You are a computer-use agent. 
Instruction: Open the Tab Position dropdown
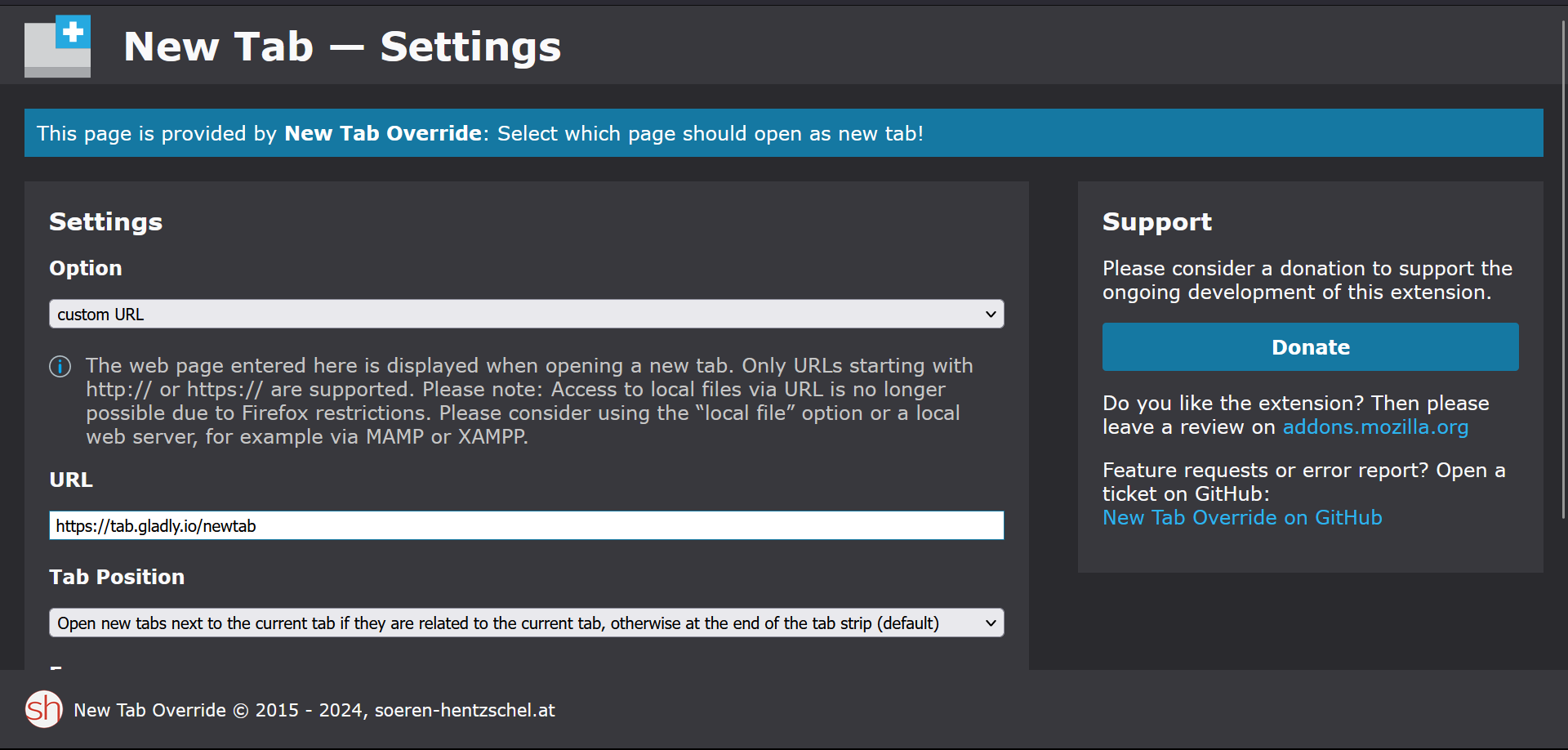point(527,623)
